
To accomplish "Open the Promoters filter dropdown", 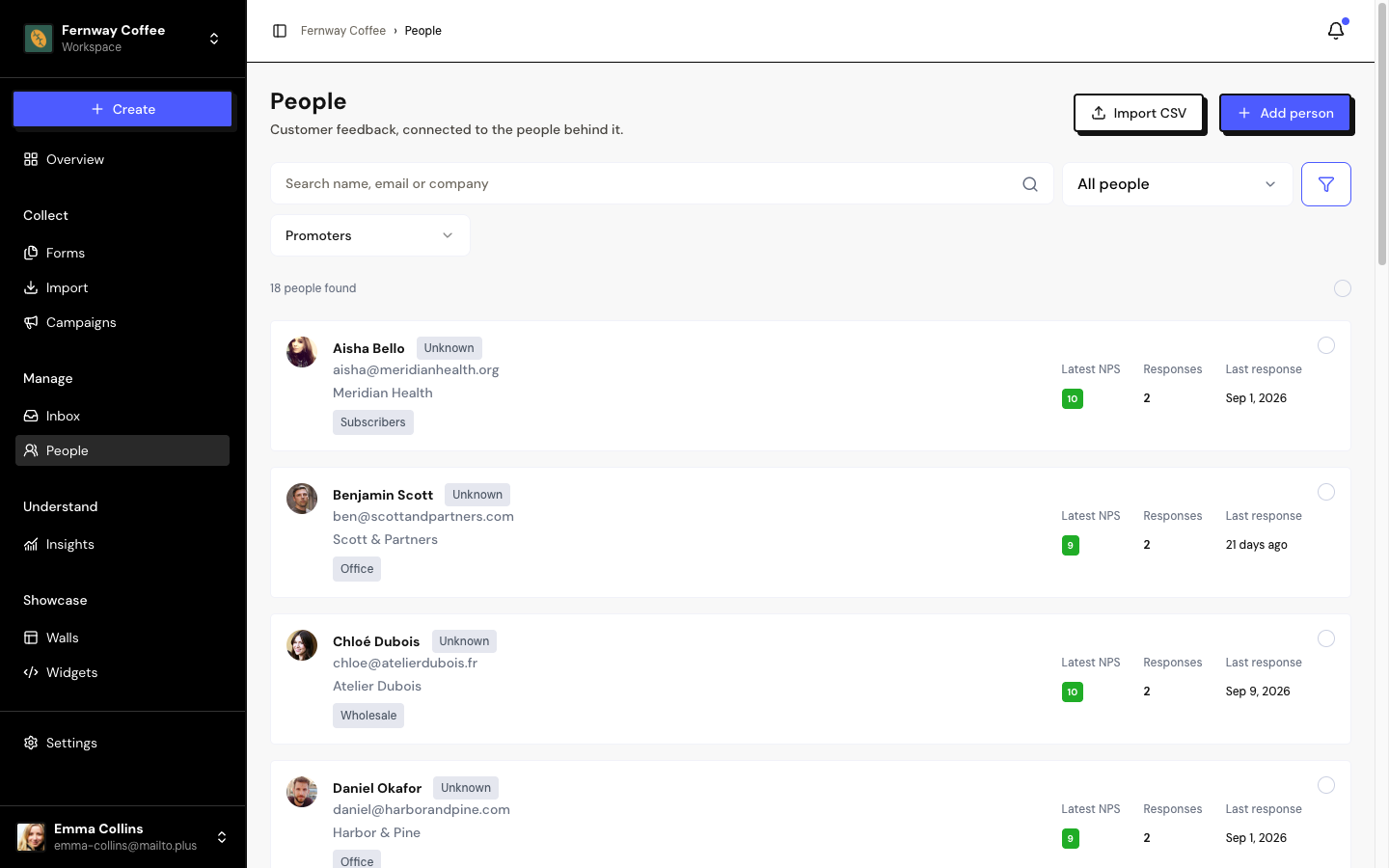I will tap(370, 235).
